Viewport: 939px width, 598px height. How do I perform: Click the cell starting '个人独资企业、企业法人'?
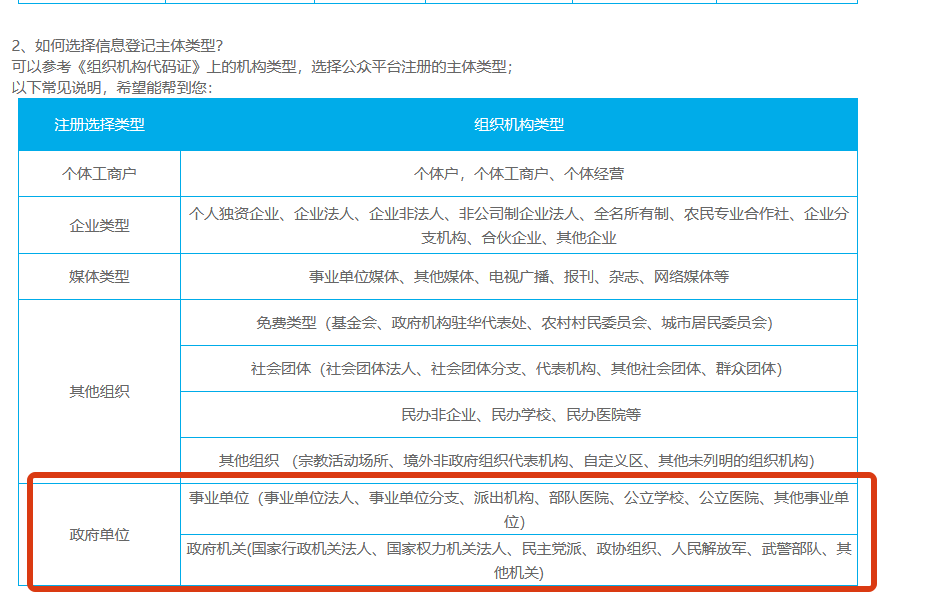pyautogui.click(x=519, y=225)
